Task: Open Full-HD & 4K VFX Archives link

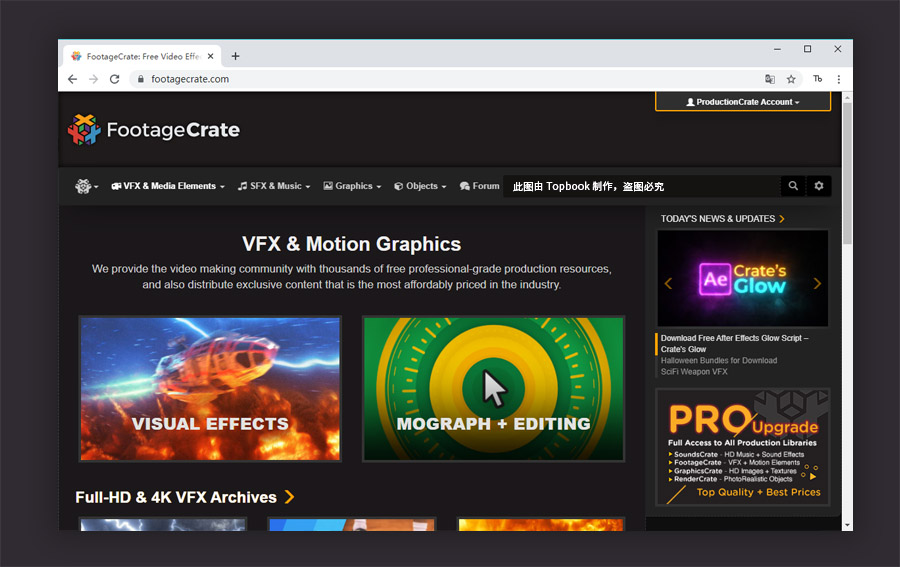Action: click(x=184, y=497)
